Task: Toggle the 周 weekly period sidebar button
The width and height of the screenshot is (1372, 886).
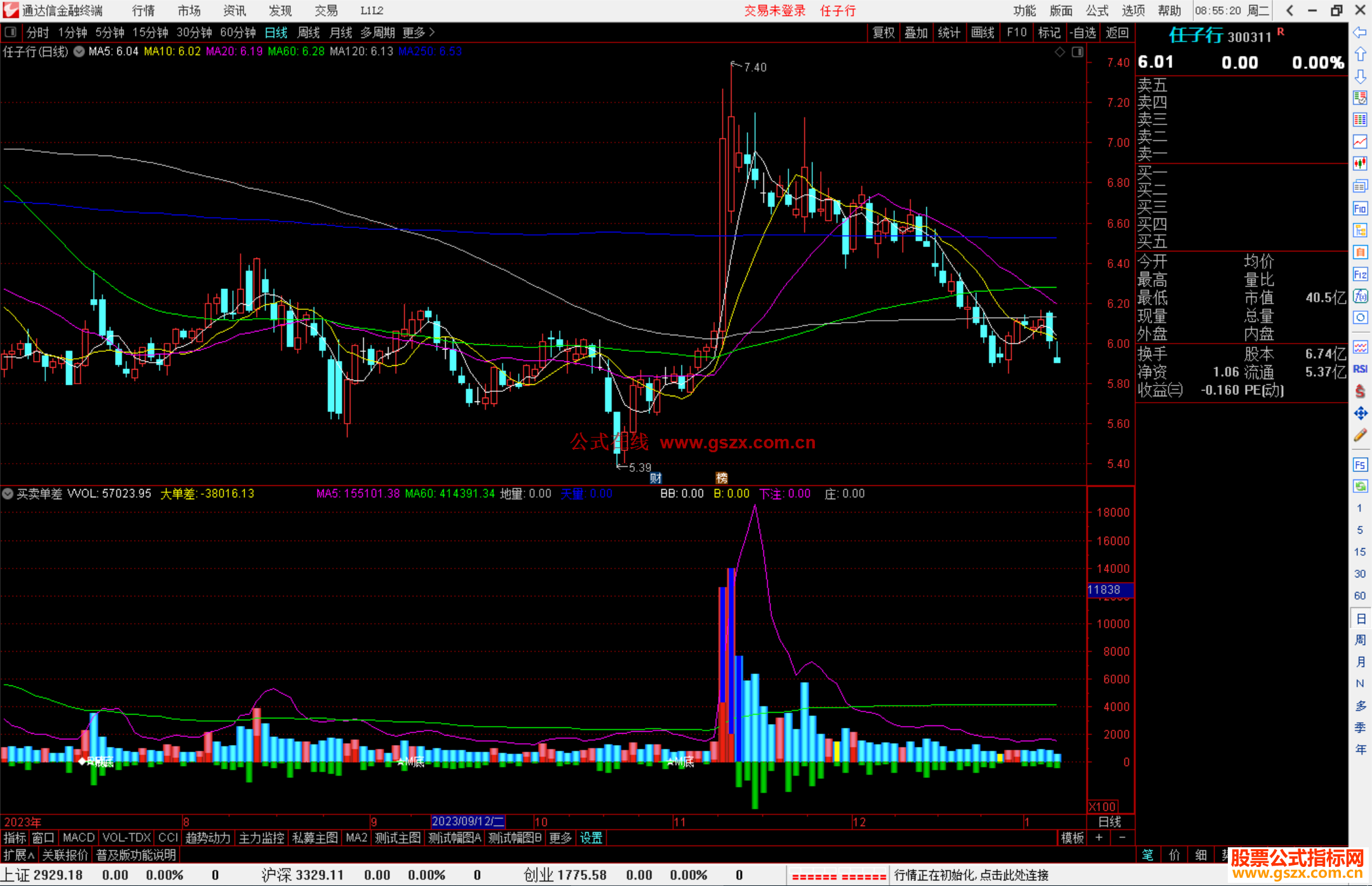Action: coord(1360,640)
